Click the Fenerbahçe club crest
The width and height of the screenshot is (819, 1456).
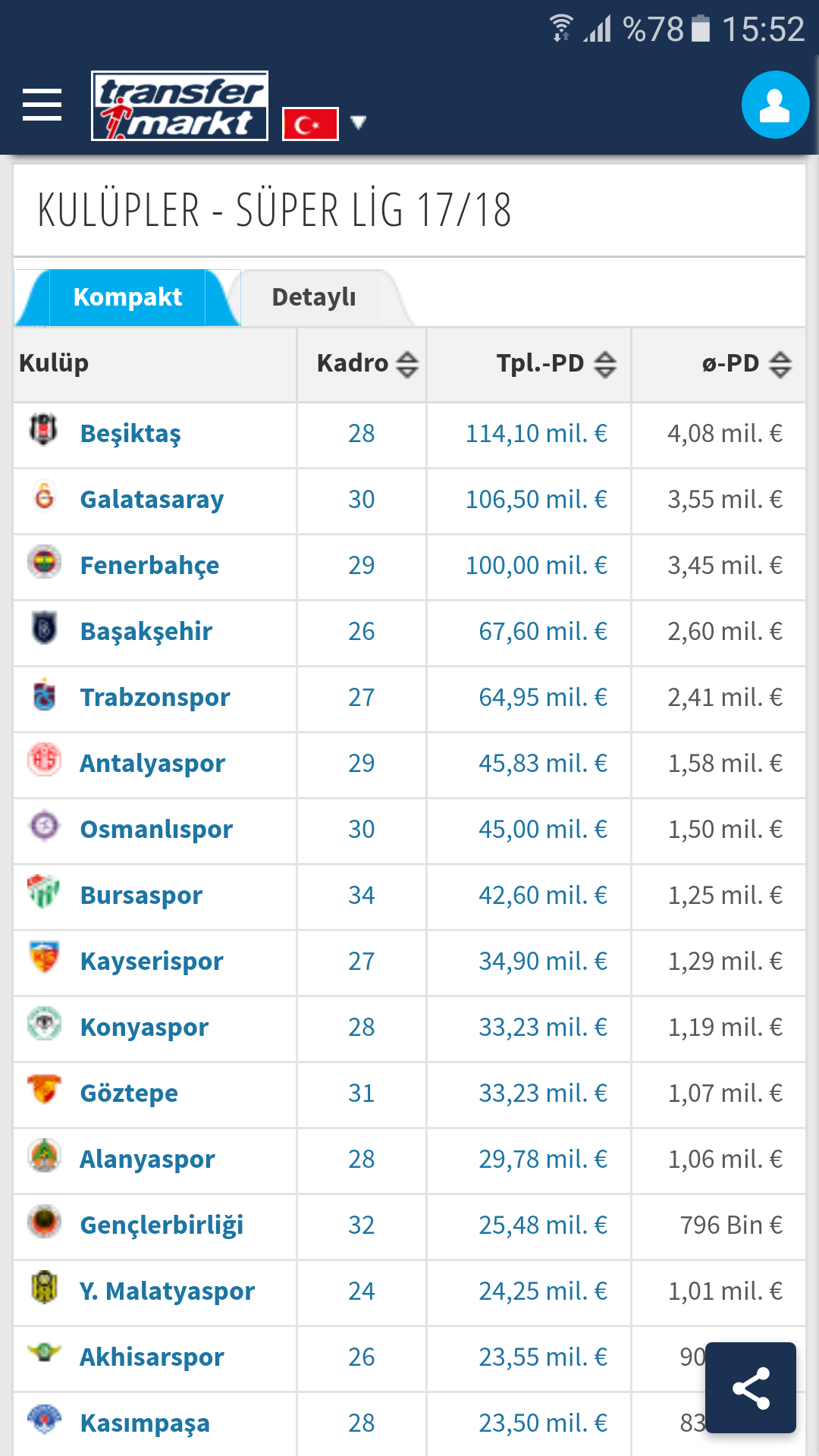pos(44,563)
